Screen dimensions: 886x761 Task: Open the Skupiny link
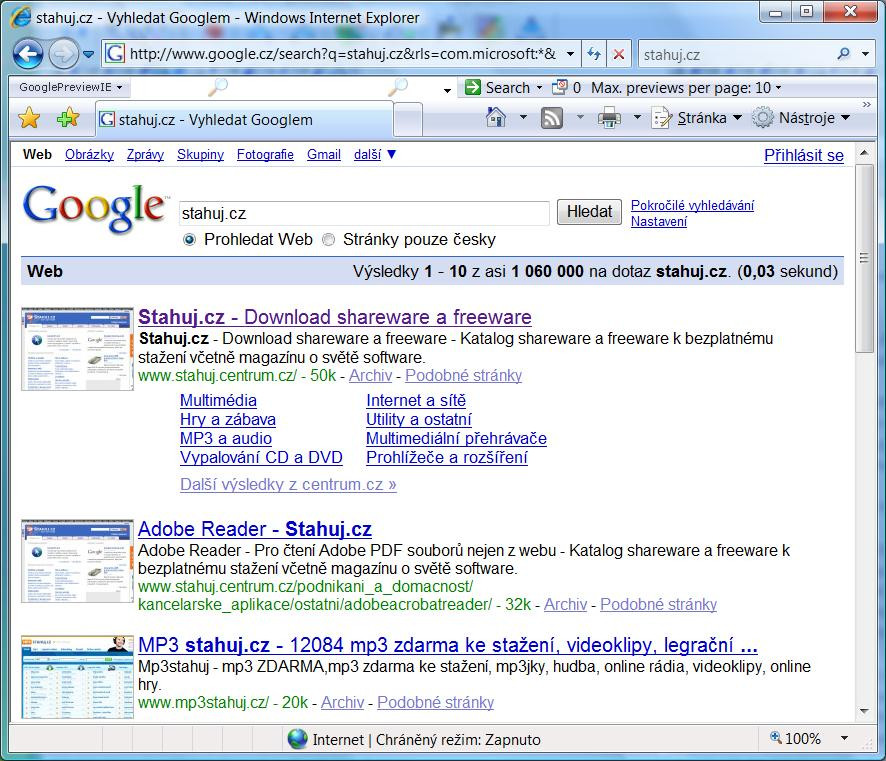pos(200,154)
